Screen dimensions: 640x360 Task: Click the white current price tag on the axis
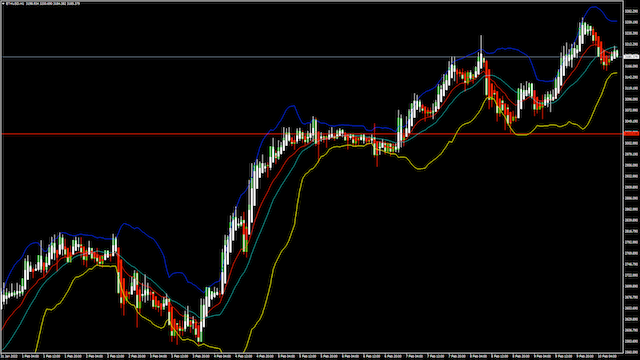coord(631,57)
